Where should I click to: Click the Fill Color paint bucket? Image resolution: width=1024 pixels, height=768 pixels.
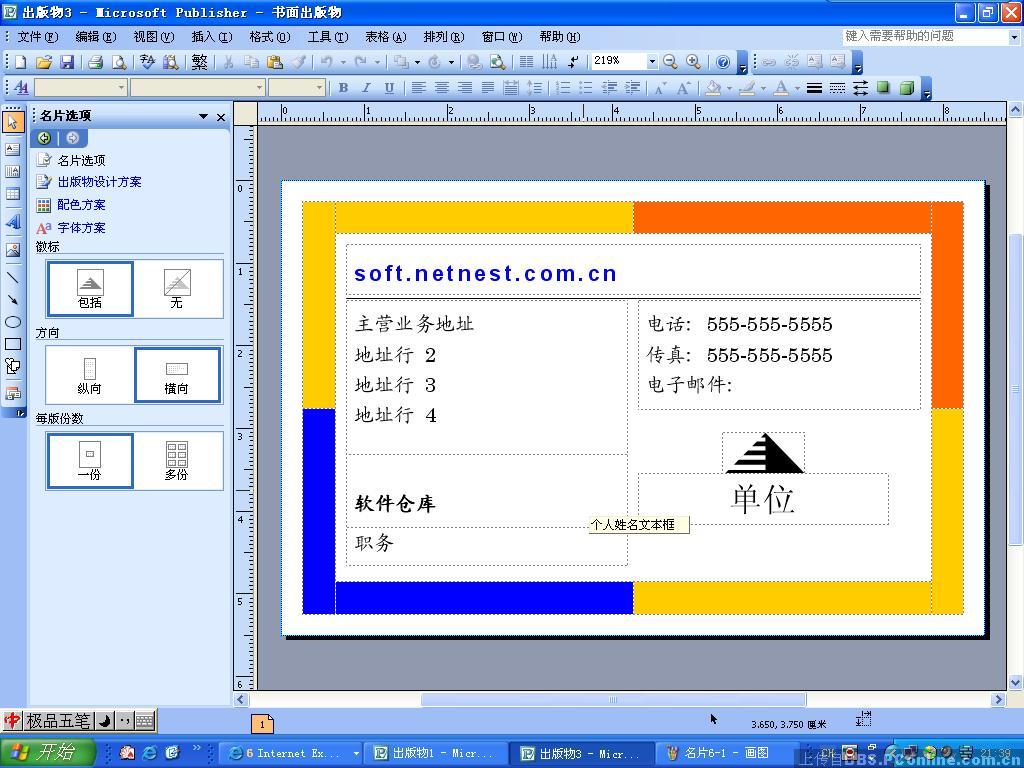(714, 88)
